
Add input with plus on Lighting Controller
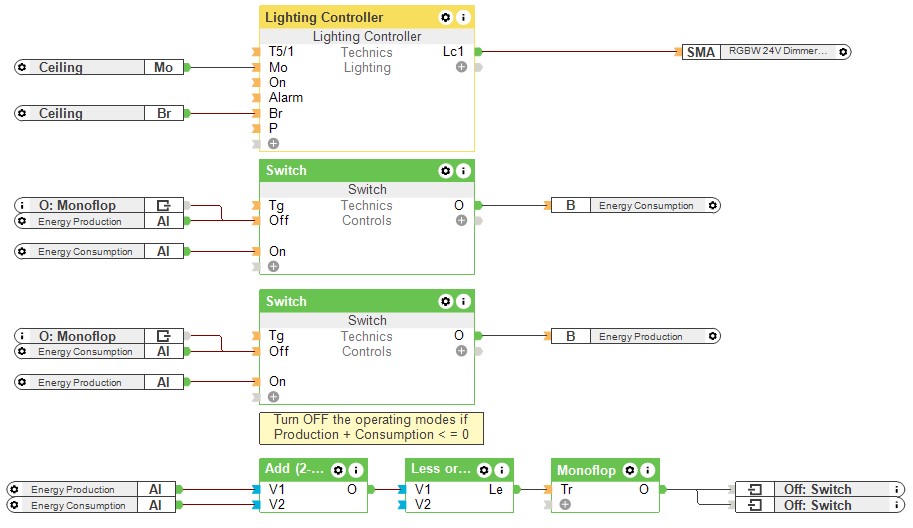[x=273, y=143]
